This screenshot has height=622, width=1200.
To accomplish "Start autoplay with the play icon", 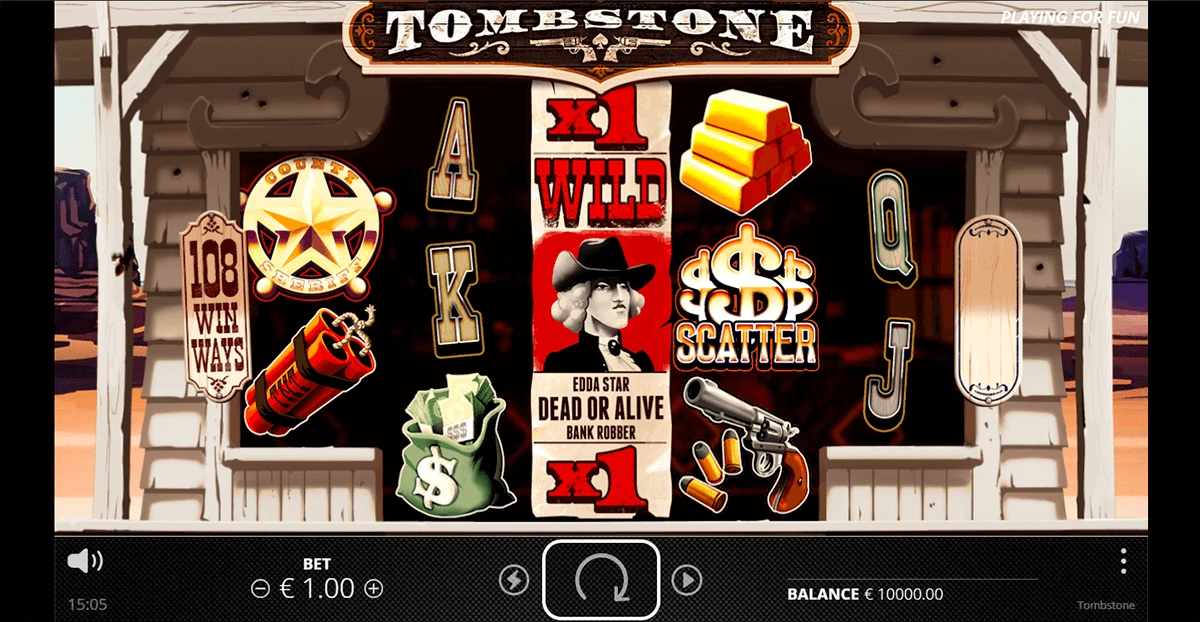I will [686, 580].
